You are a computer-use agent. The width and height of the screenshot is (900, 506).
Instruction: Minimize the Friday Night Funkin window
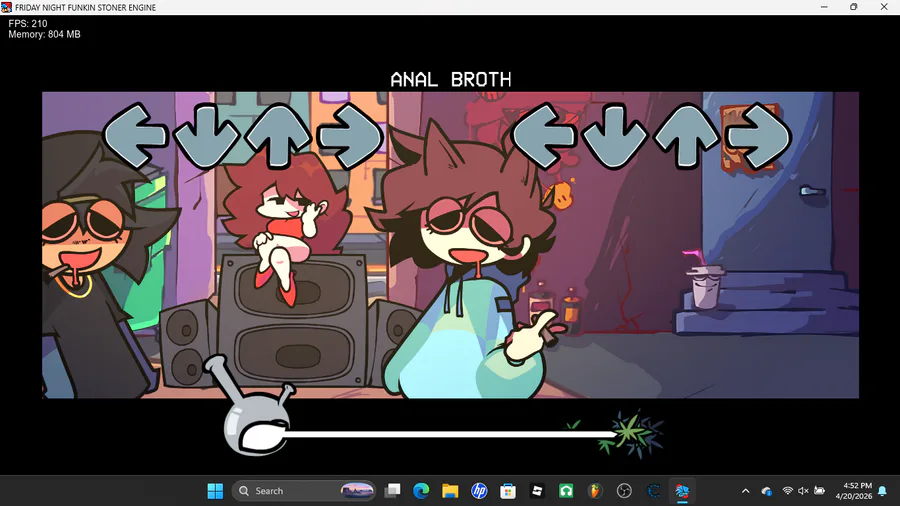824,7
